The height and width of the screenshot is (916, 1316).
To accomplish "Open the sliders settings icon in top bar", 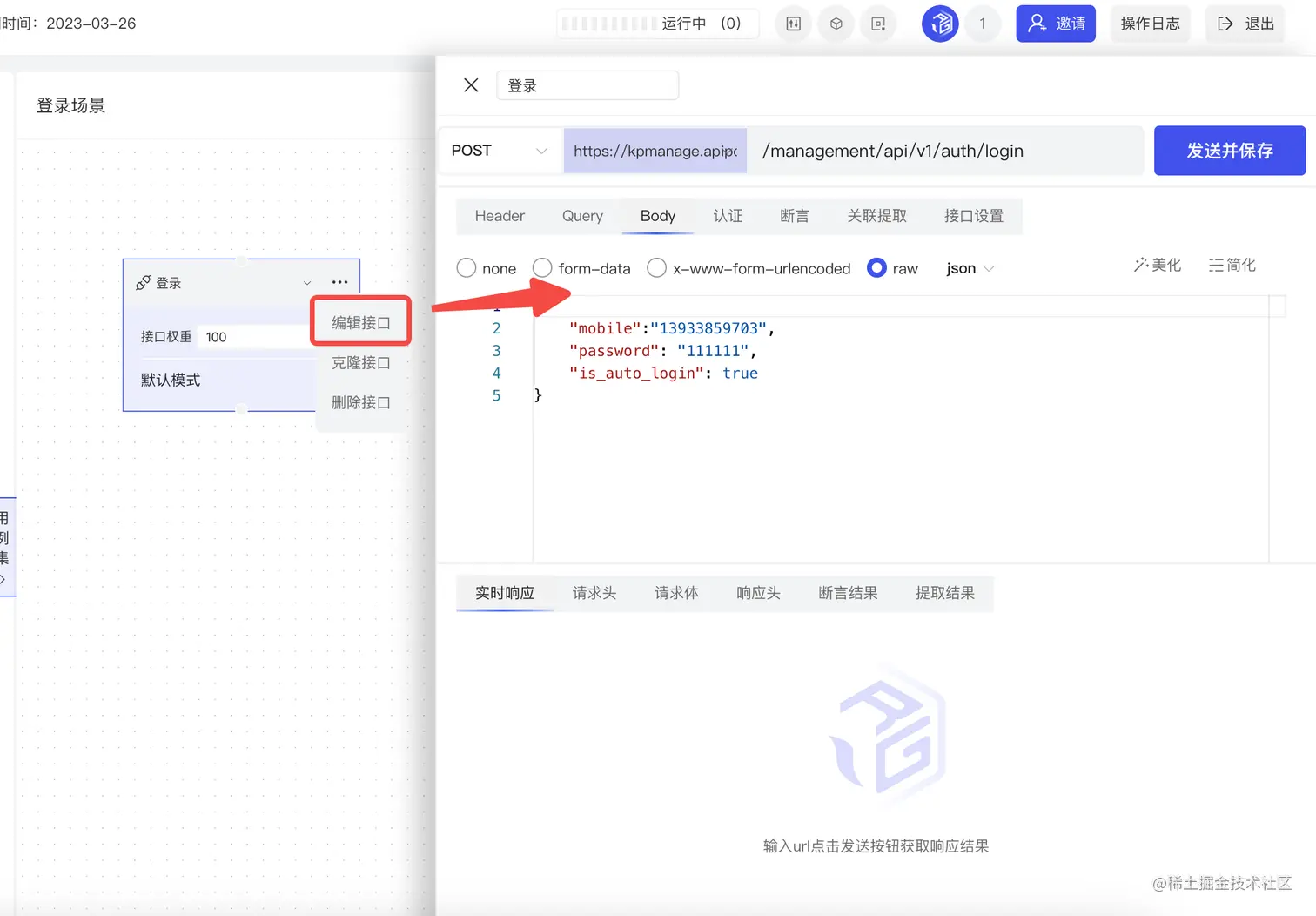I will pos(794,24).
